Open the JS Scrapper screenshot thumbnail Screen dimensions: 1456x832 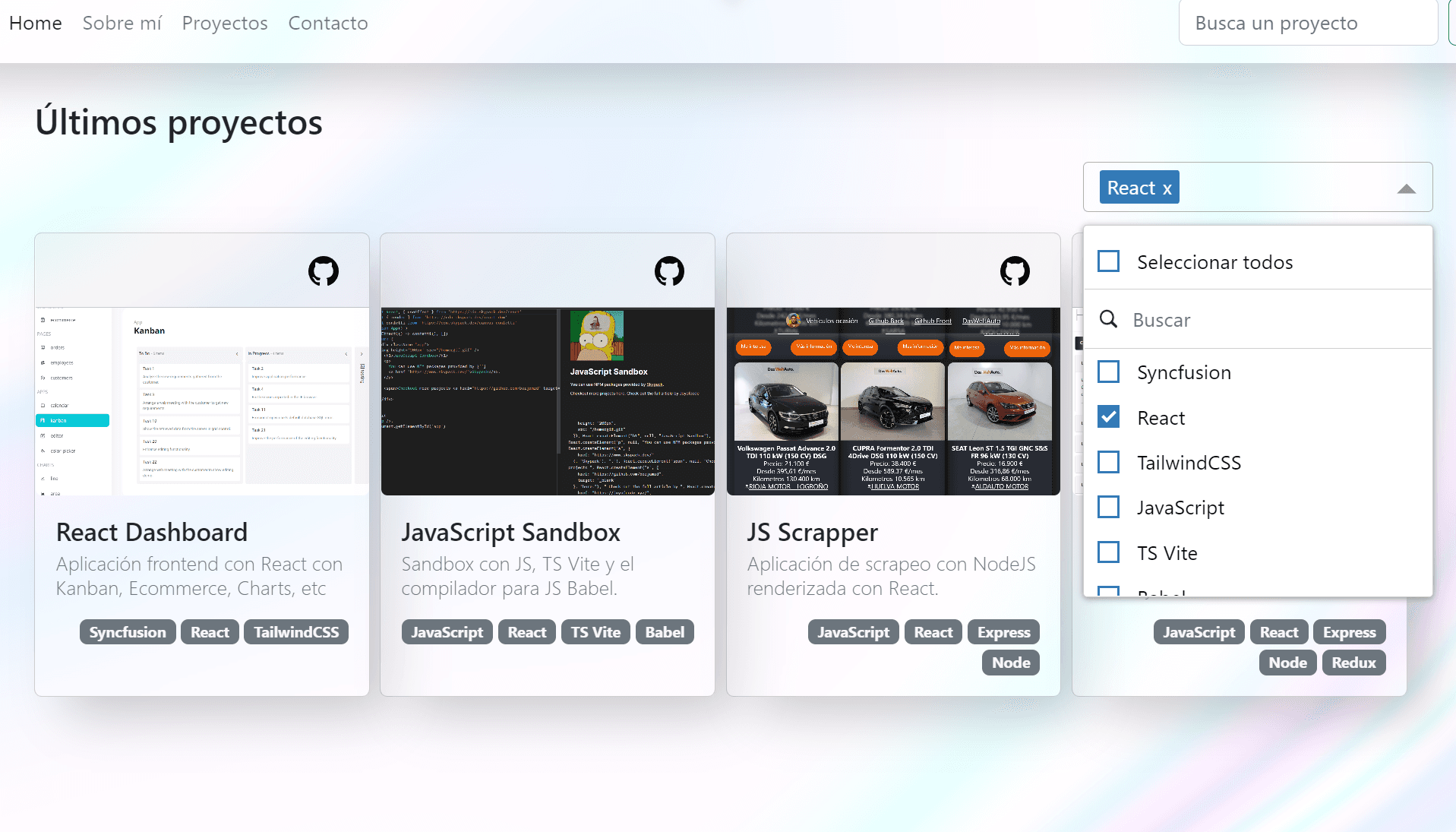pyautogui.click(x=893, y=401)
